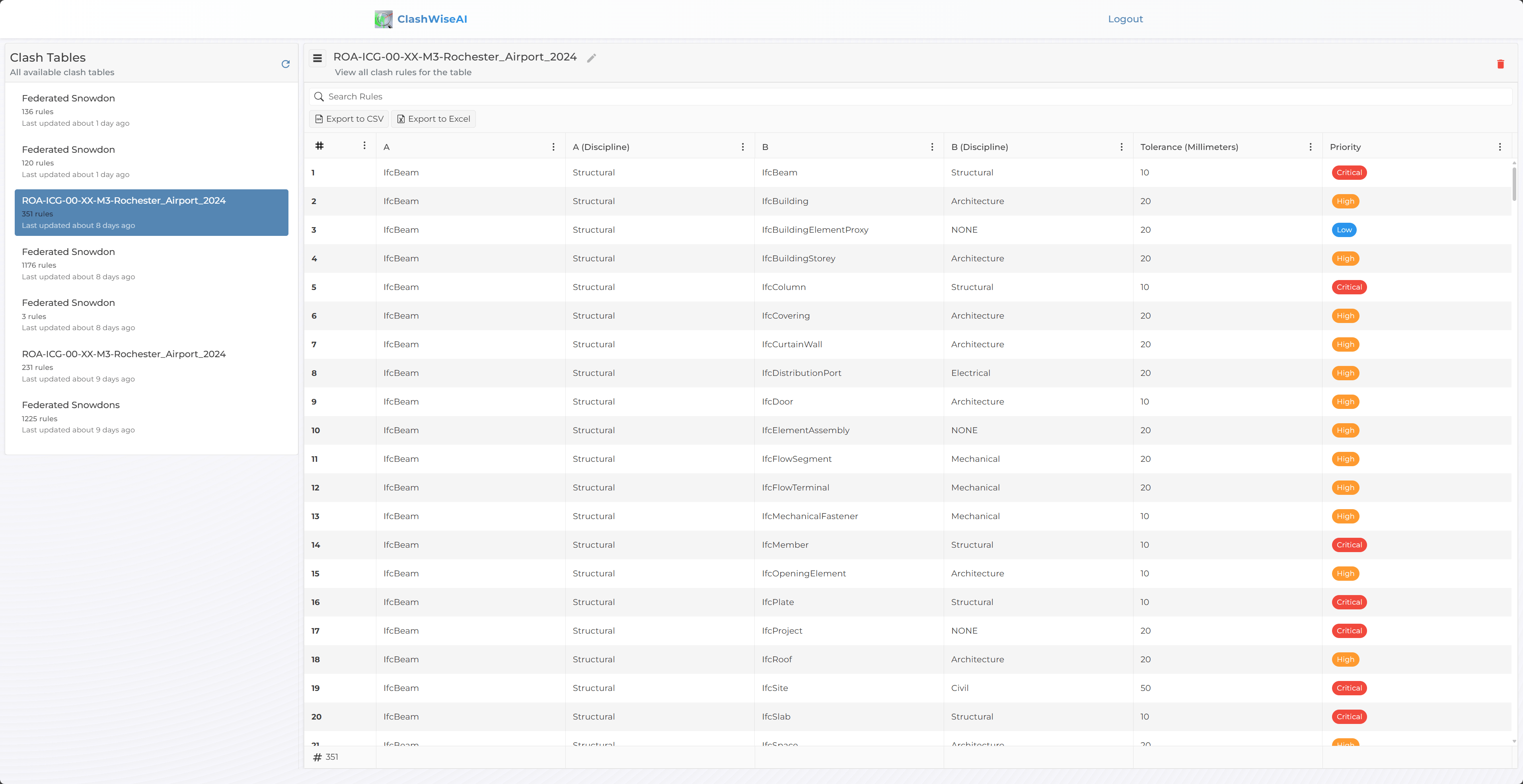Open A (Discipline) column options menu
The height and width of the screenshot is (784, 1523).
click(742, 147)
